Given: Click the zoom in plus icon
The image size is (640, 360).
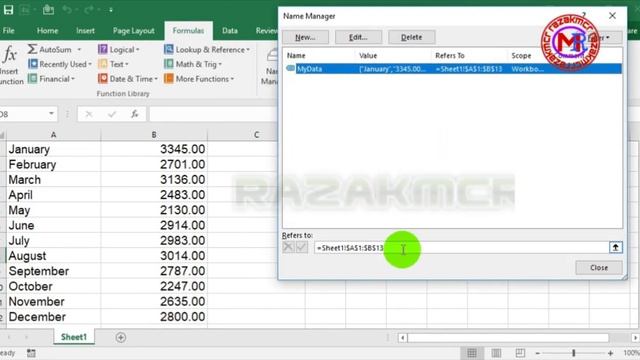Looking at the screenshot, I should [x=610, y=353].
